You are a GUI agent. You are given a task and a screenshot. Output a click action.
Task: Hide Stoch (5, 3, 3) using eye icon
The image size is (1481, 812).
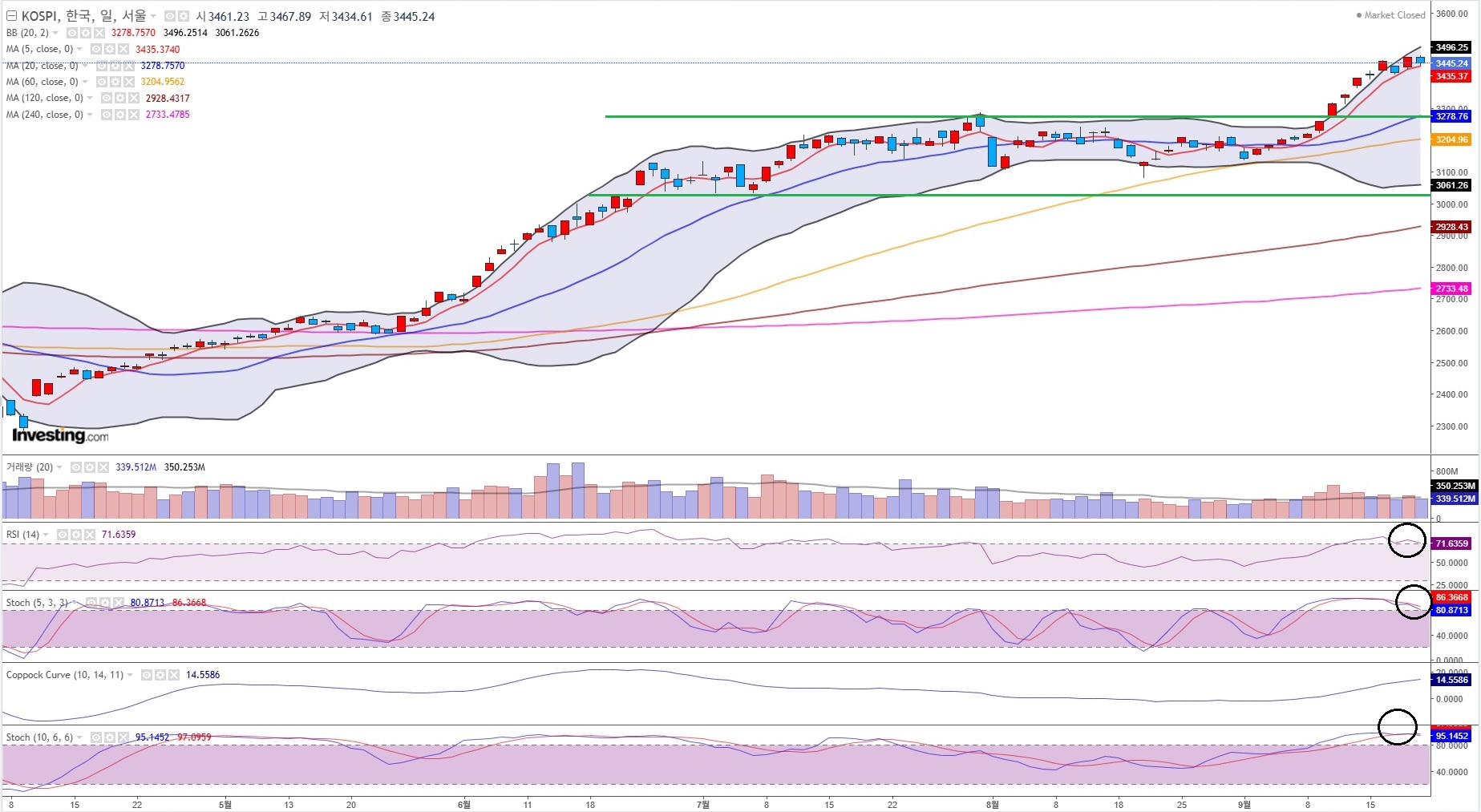click(x=91, y=603)
